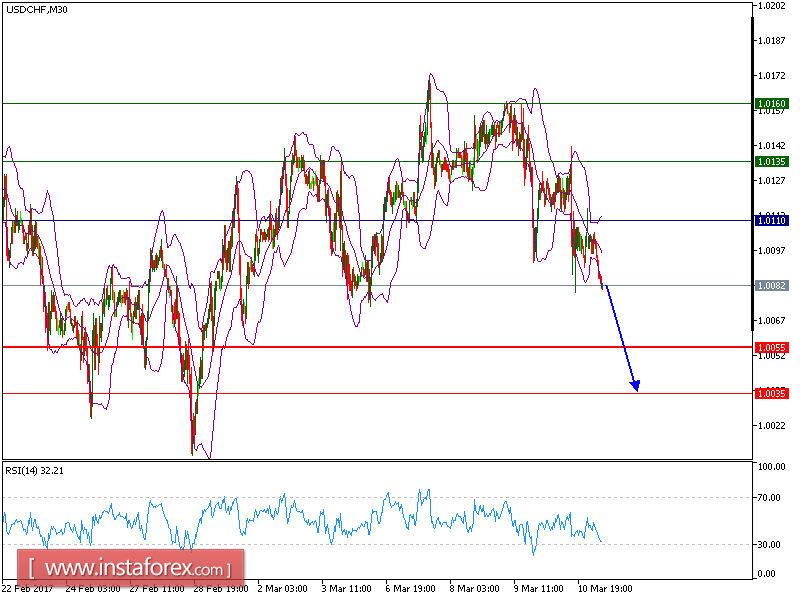Click the 1.0097 price axis value
800x600 pixels.
tap(771, 251)
